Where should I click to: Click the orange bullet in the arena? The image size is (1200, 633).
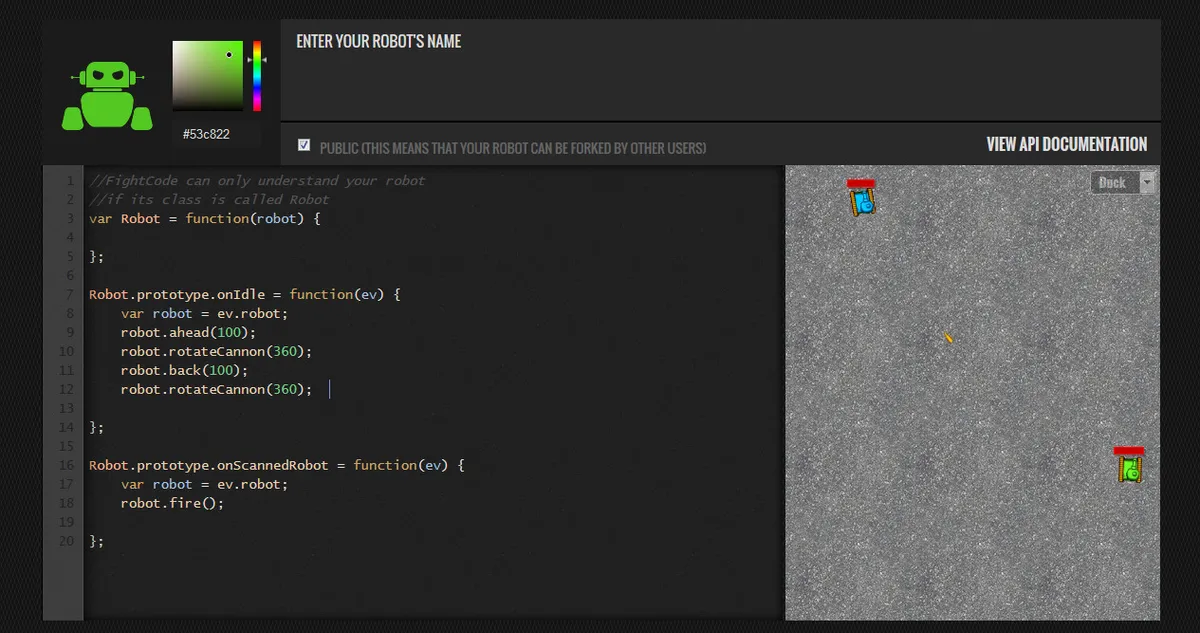coord(948,338)
